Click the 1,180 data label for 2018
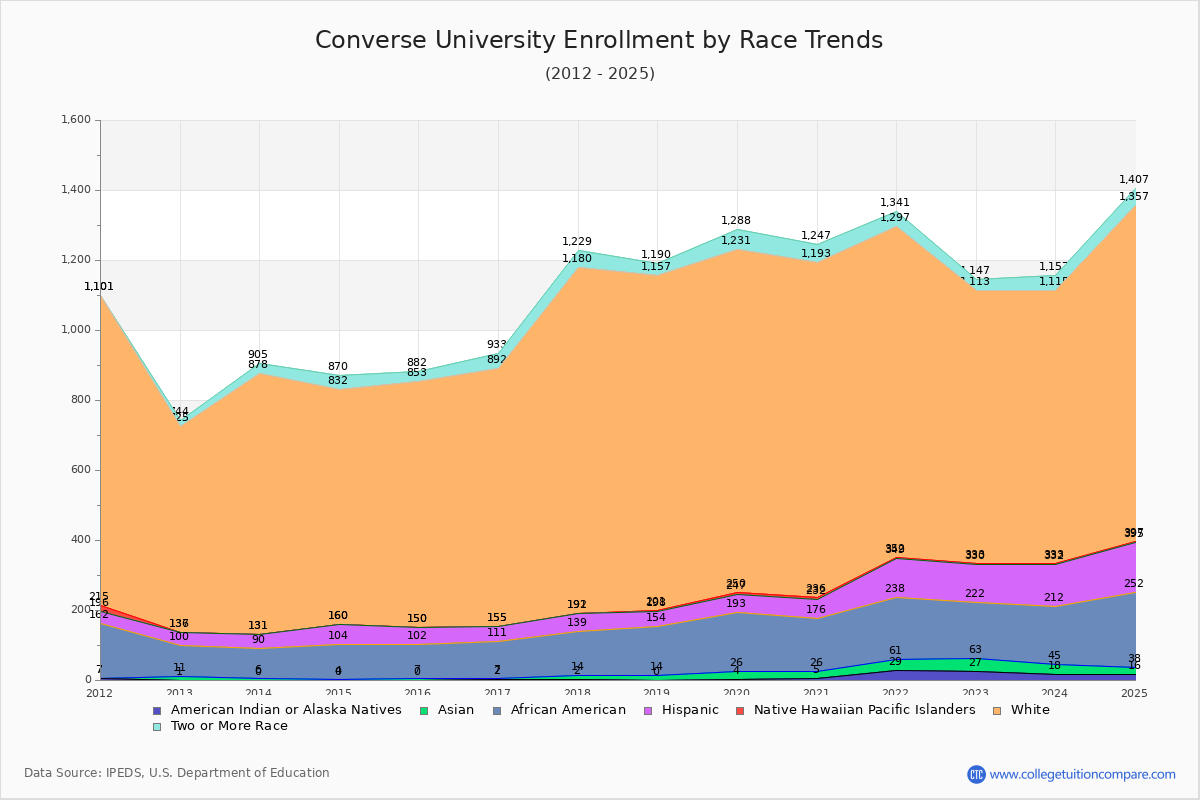The height and width of the screenshot is (800, 1200). (x=577, y=258)
